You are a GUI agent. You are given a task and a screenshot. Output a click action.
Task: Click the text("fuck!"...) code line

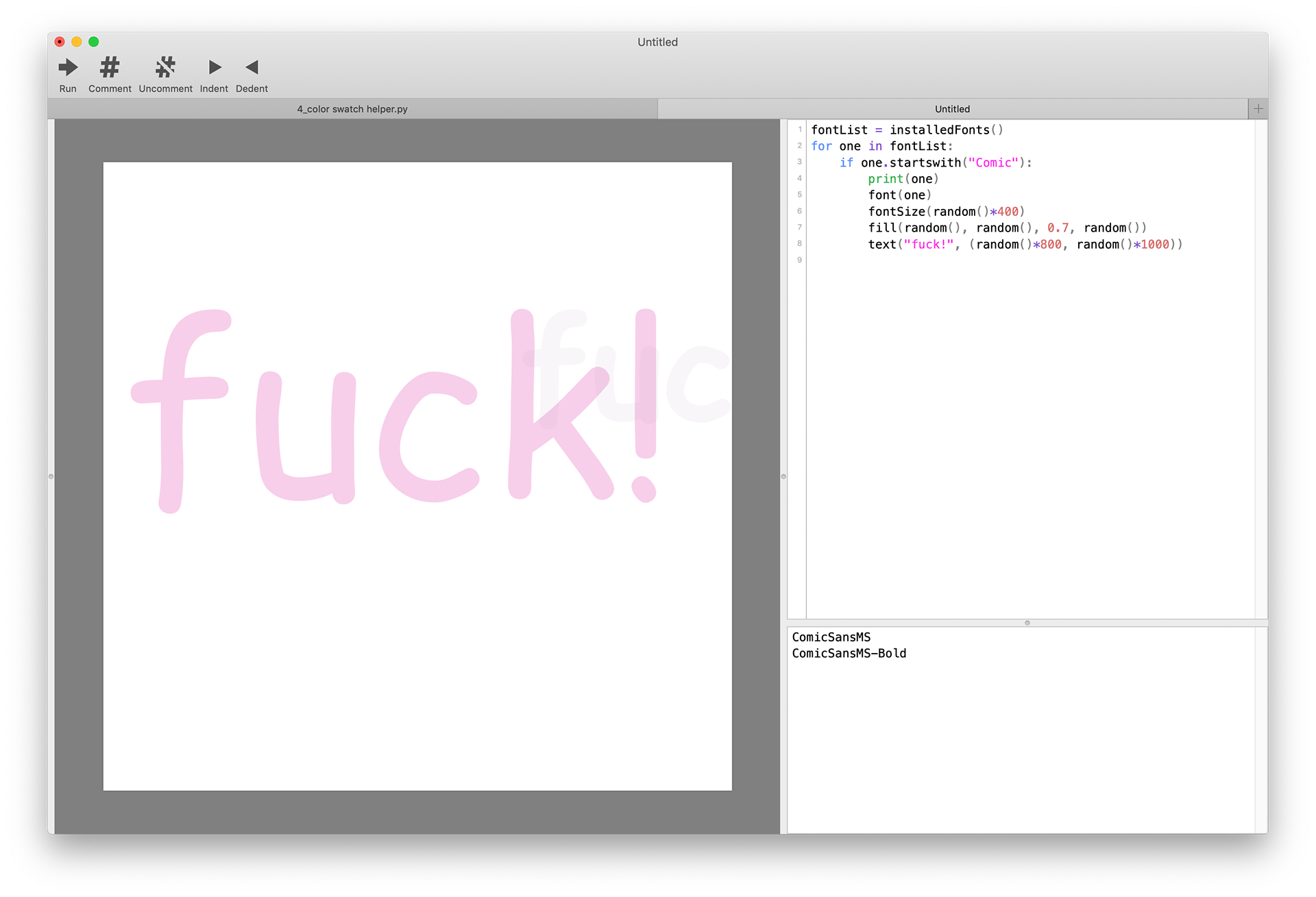coord(1025,245)
